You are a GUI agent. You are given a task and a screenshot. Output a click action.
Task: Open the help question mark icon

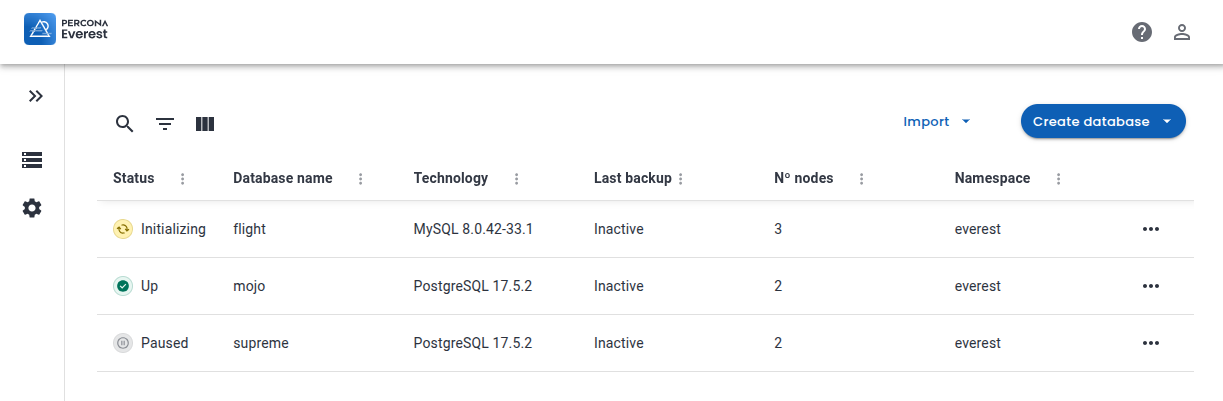click(x=1142, y=32)
